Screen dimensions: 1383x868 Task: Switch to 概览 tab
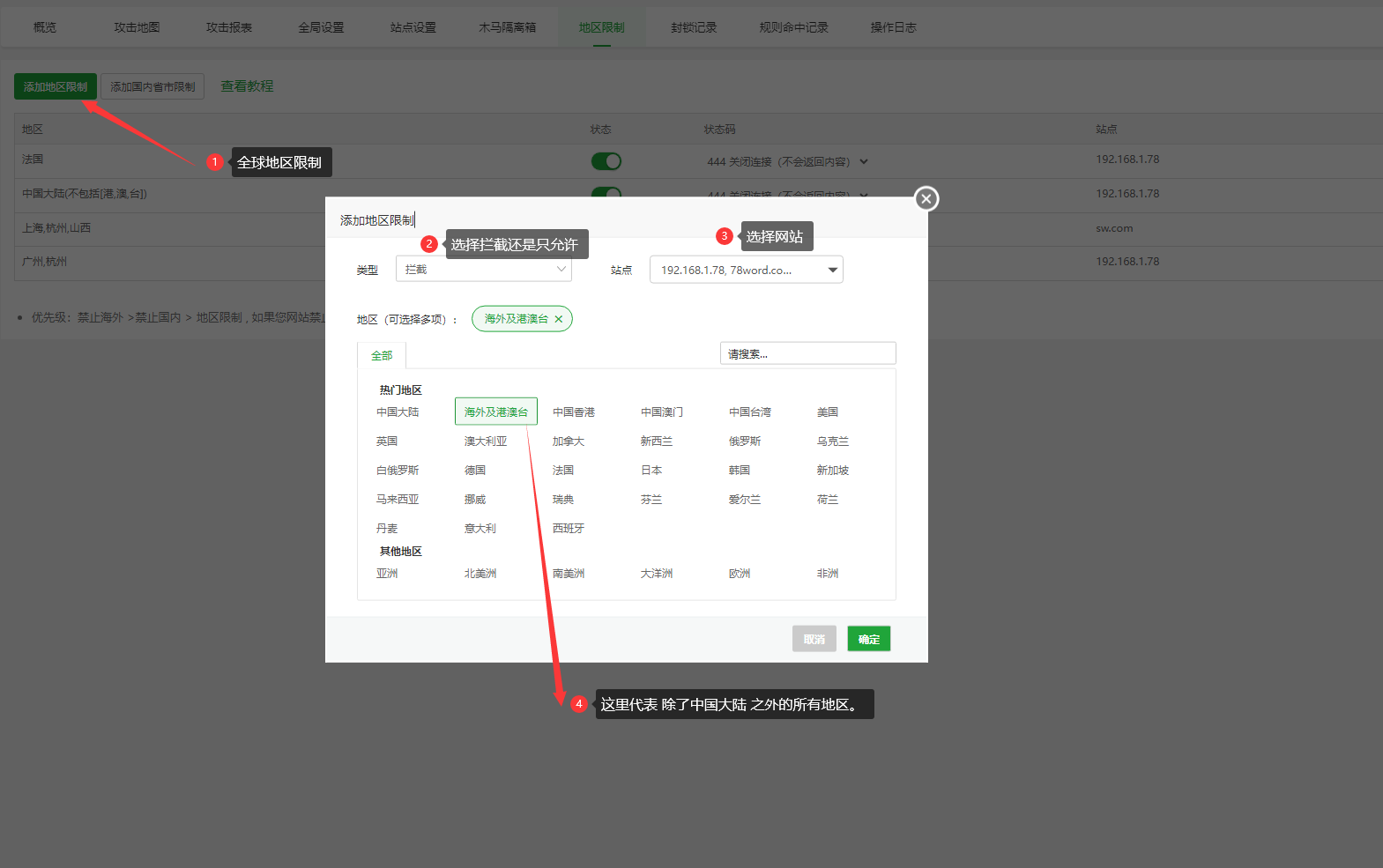(45, 27)
